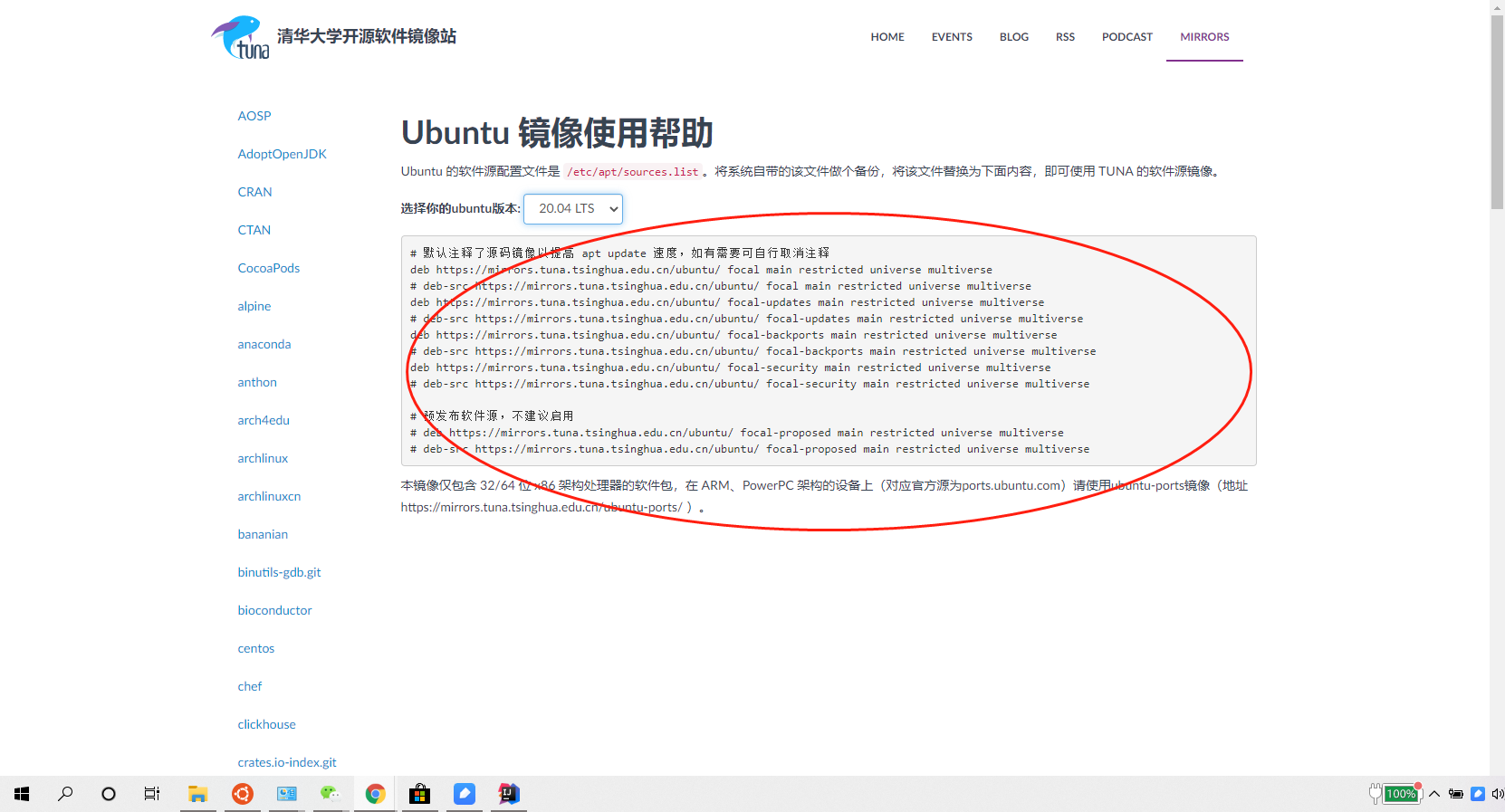Click the focal-security deb line
This screenshot has width=1505, height=812.
[731, 368]
